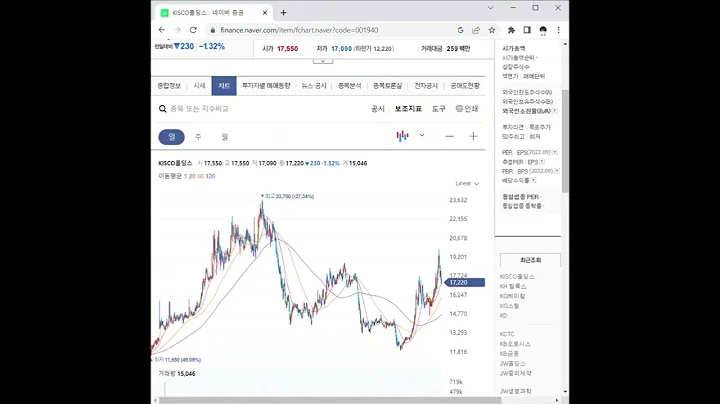Toggle the 20-day moving average label
This screenshot has width=720, height=404.
(x=192, y=176)
